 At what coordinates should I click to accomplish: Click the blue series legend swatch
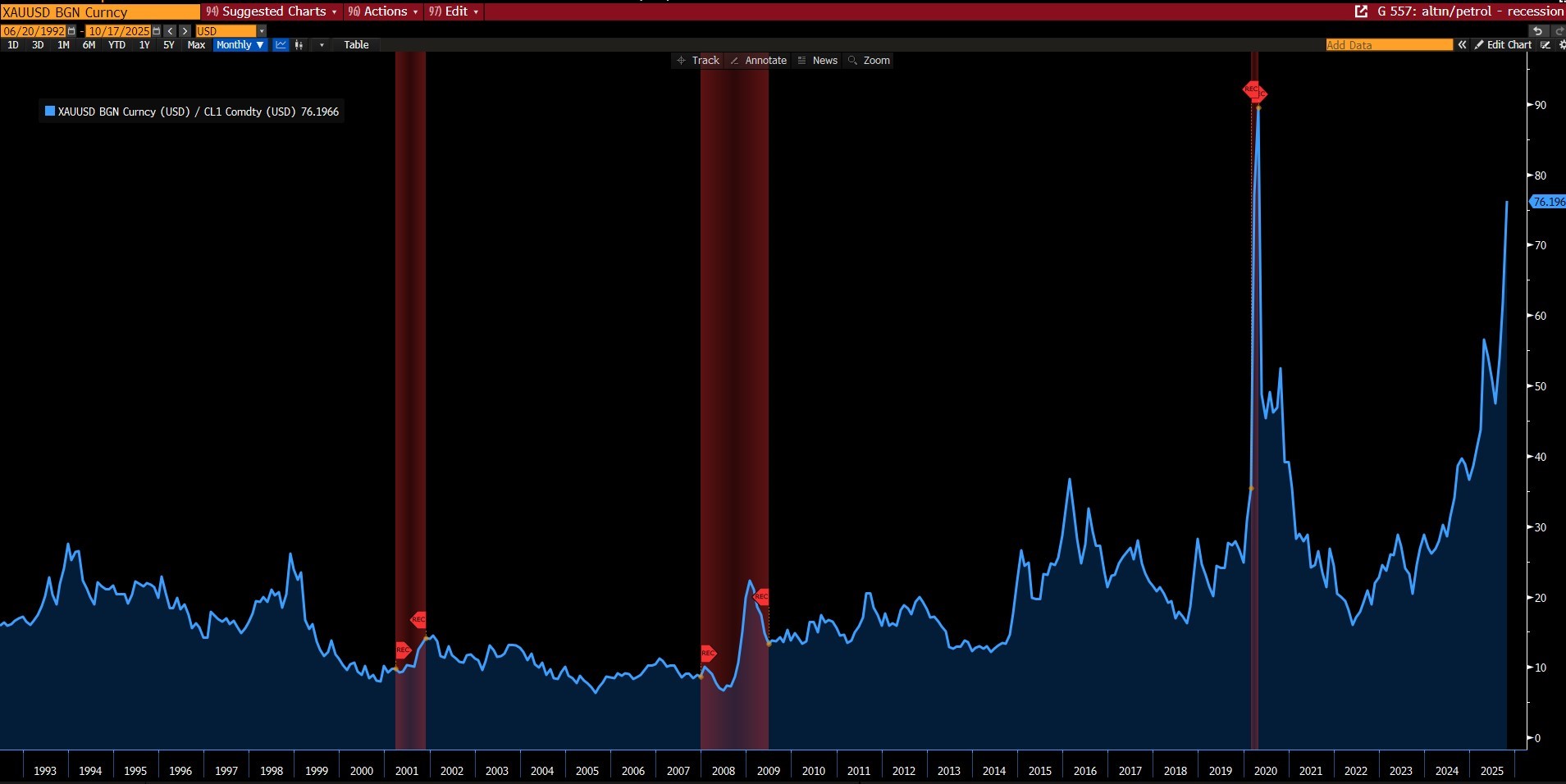50,112
